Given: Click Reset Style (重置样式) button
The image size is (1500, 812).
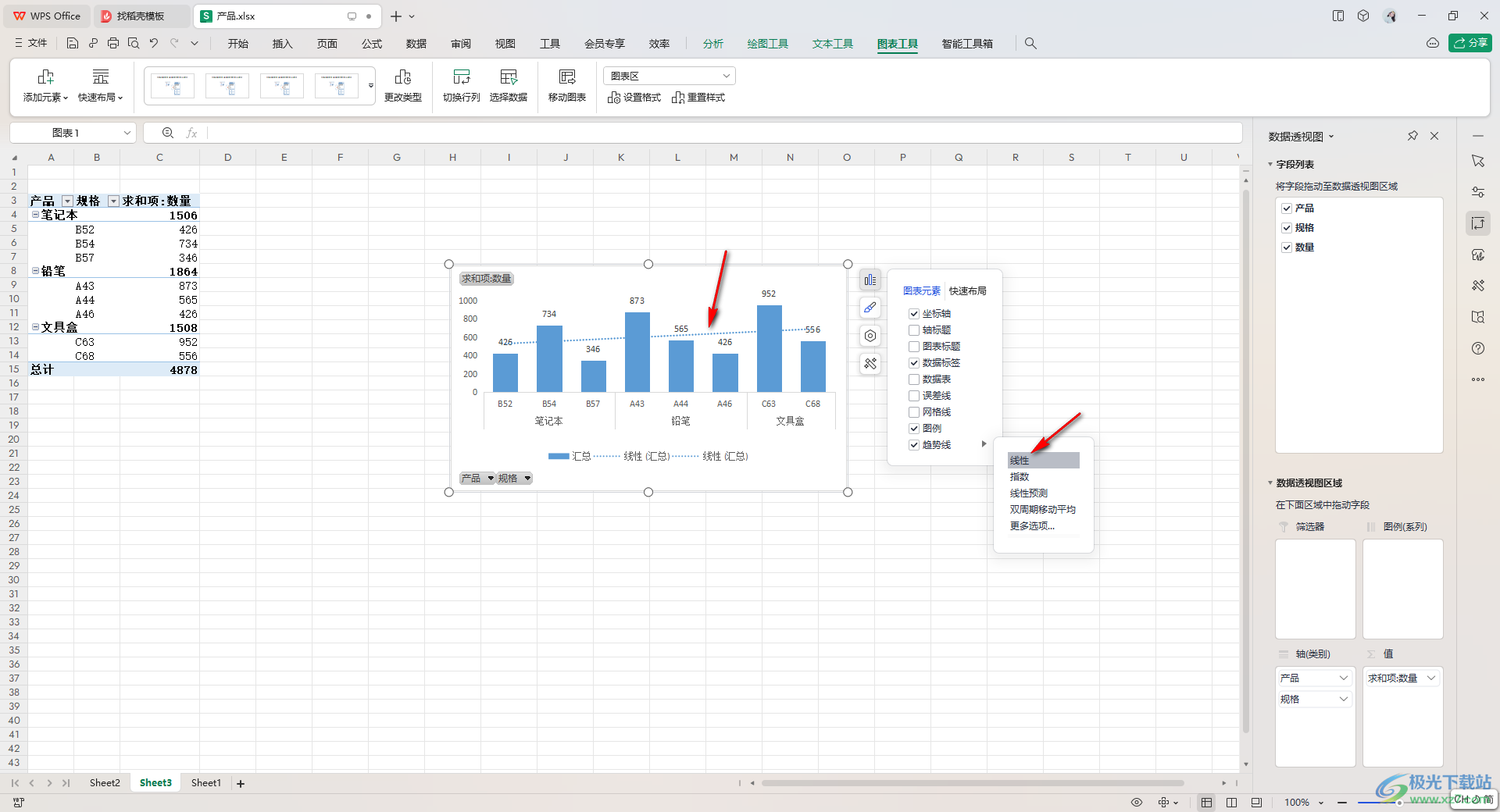Looking at the screenshot, I should (698, 98).
